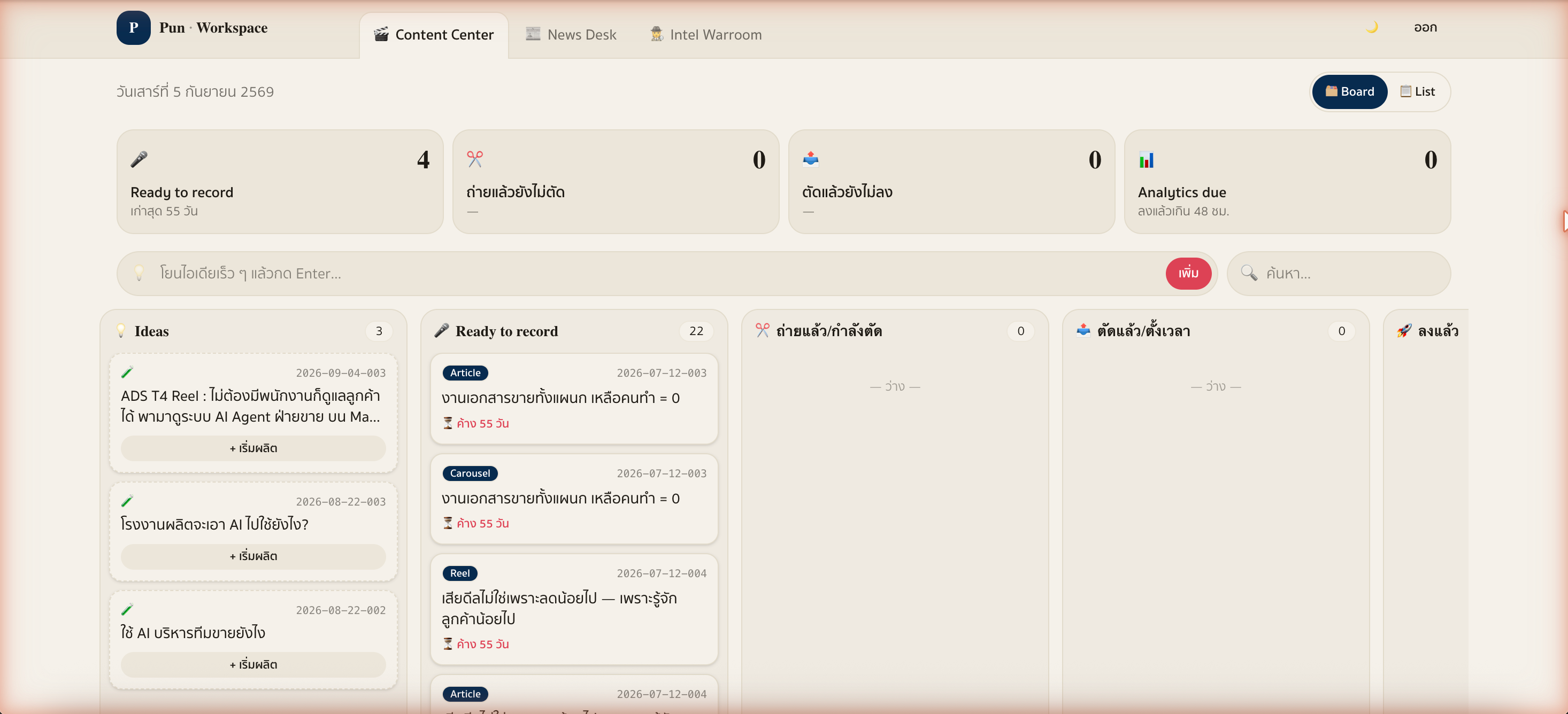
Task: Open the ถ่ายแล้วยังไม่ตัด summary card
Action: [x=616, y=182]
